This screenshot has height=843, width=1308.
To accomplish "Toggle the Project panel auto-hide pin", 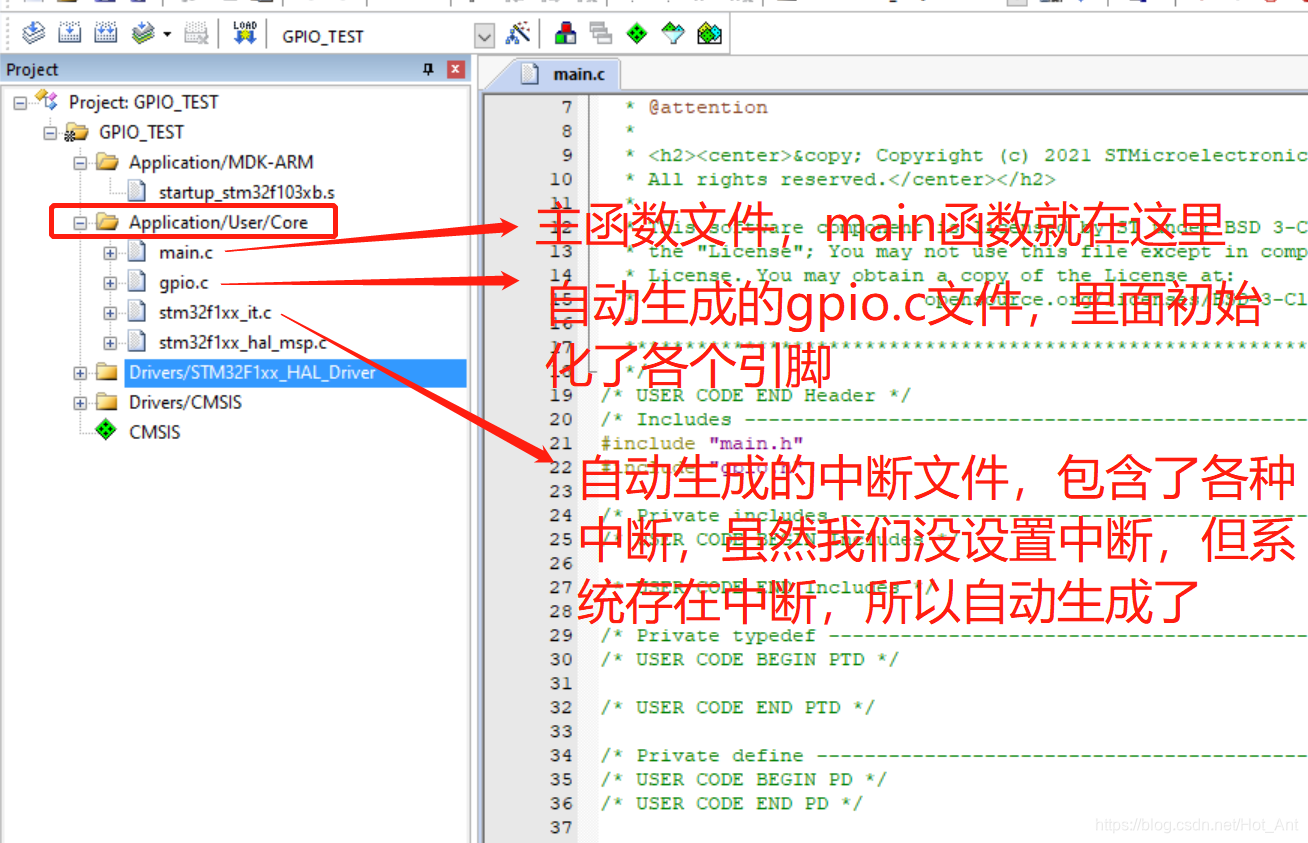I will 429,69.
